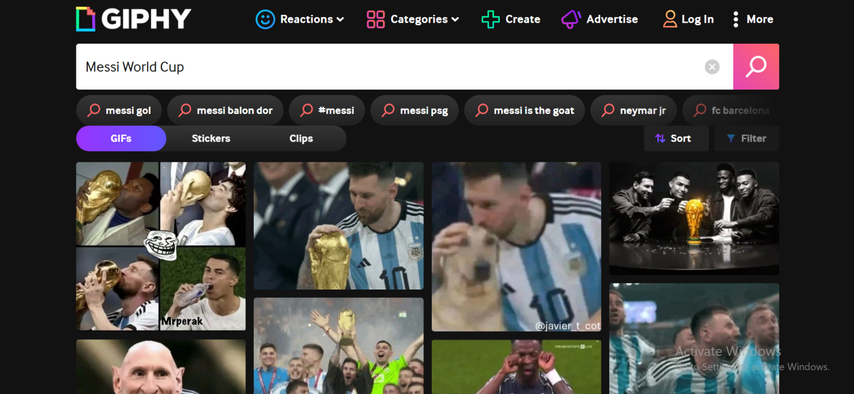Open the Messi kissing dog GIF

point(516,246)
